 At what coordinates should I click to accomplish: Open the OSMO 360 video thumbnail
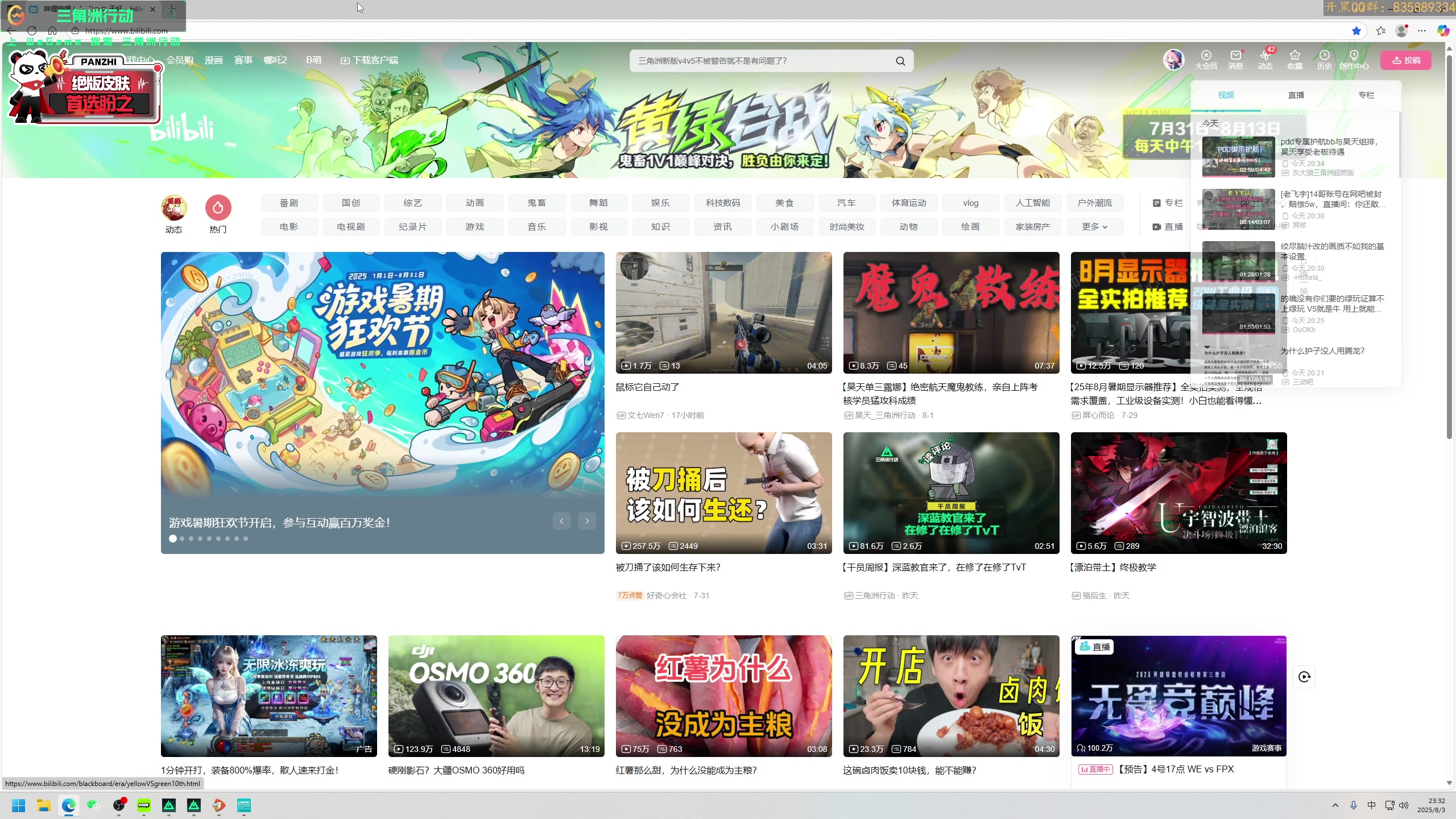pos(496,696)
